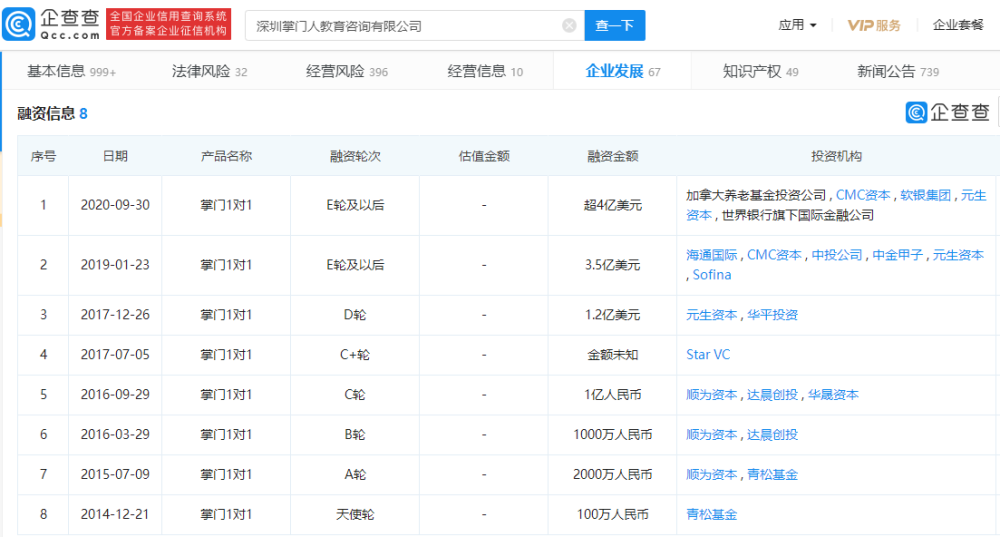
Task: Open the 企业套餐 menu item
Action: (x=958, y=25)
